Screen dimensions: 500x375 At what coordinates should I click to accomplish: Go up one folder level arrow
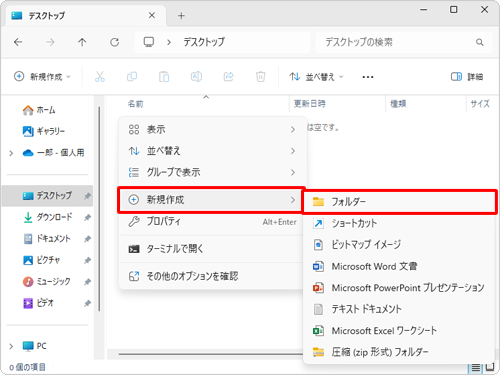pyautogui.click(x=82, y=42)
